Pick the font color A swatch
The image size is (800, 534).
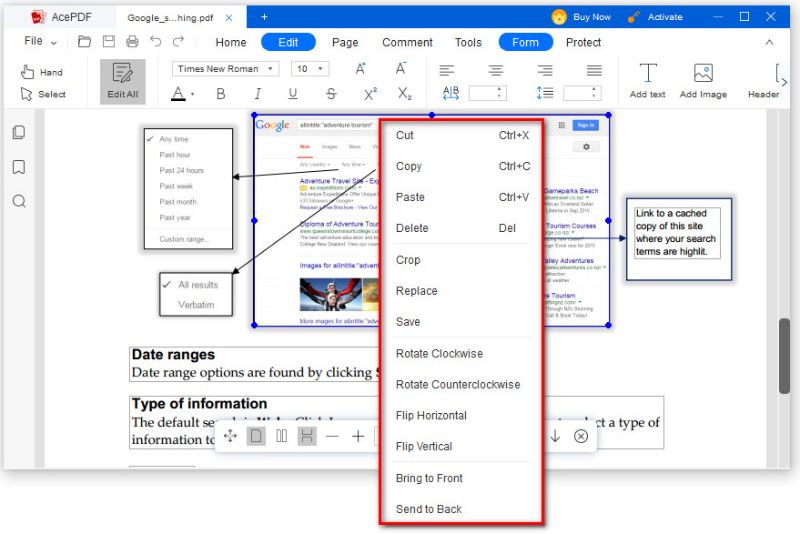pos(178,93)
